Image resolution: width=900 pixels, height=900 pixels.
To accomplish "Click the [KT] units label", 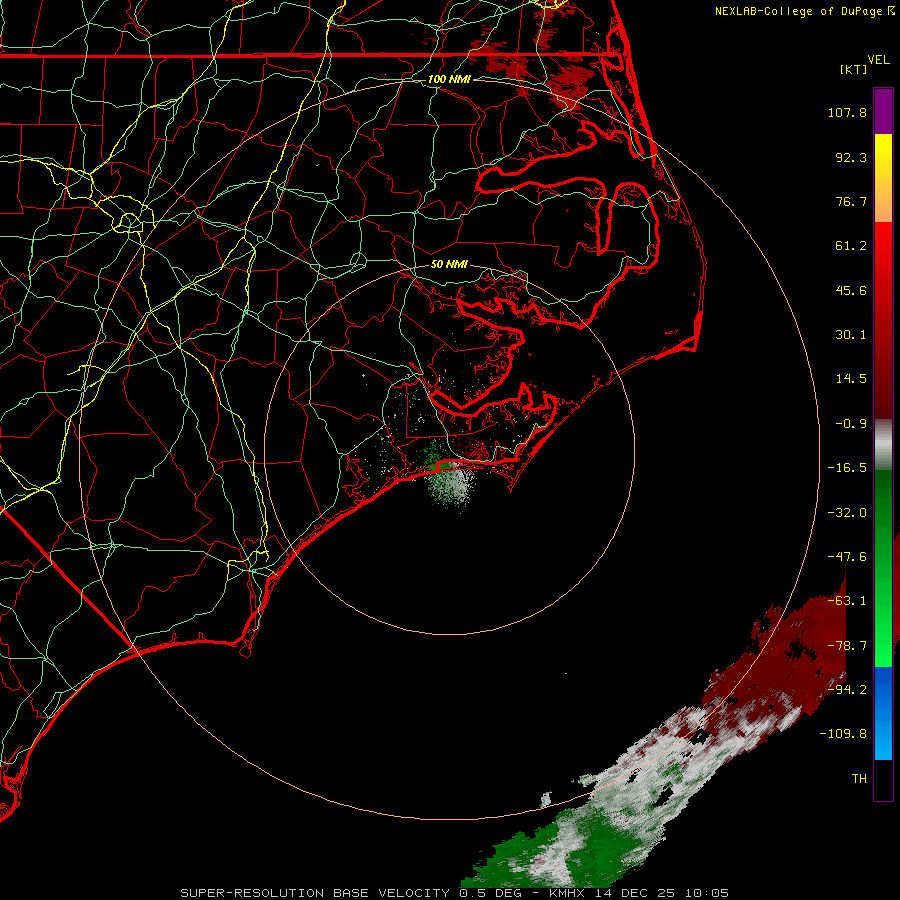I will (x=854, y=69).
